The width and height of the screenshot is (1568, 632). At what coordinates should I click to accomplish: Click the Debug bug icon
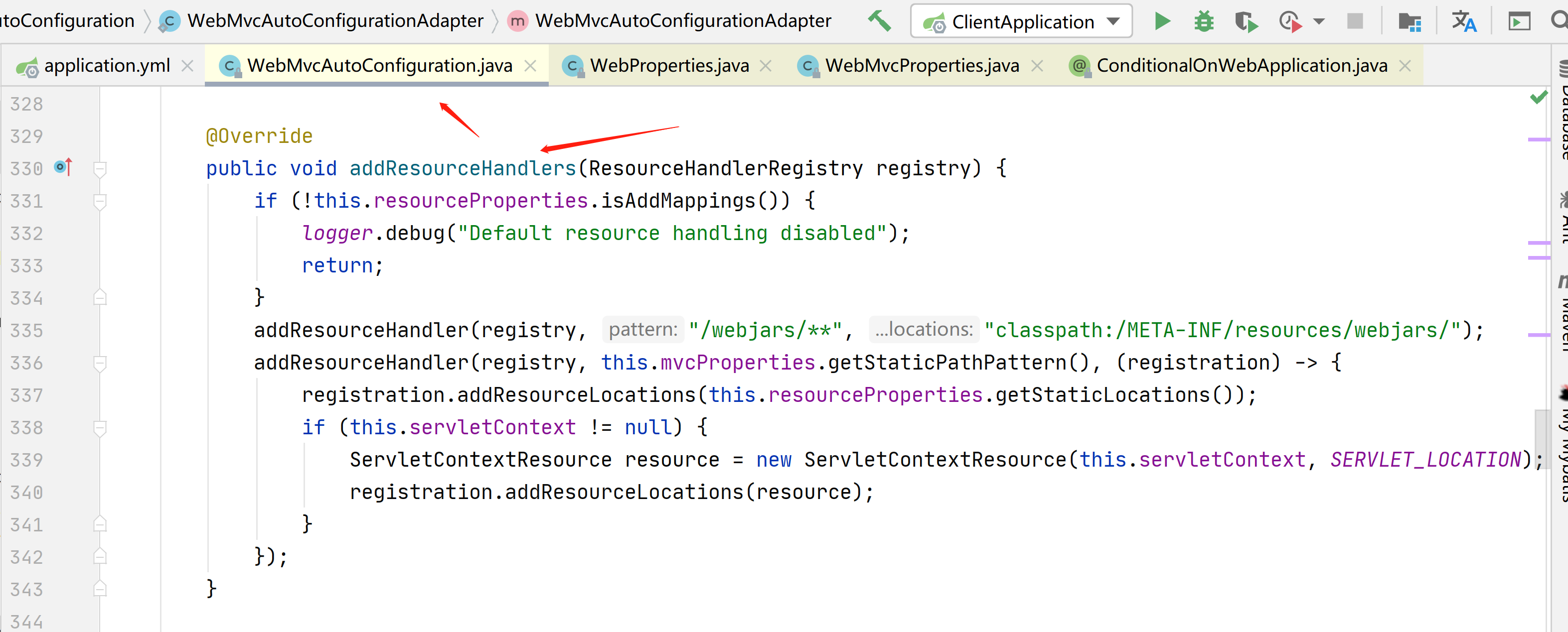point(1203,22)
